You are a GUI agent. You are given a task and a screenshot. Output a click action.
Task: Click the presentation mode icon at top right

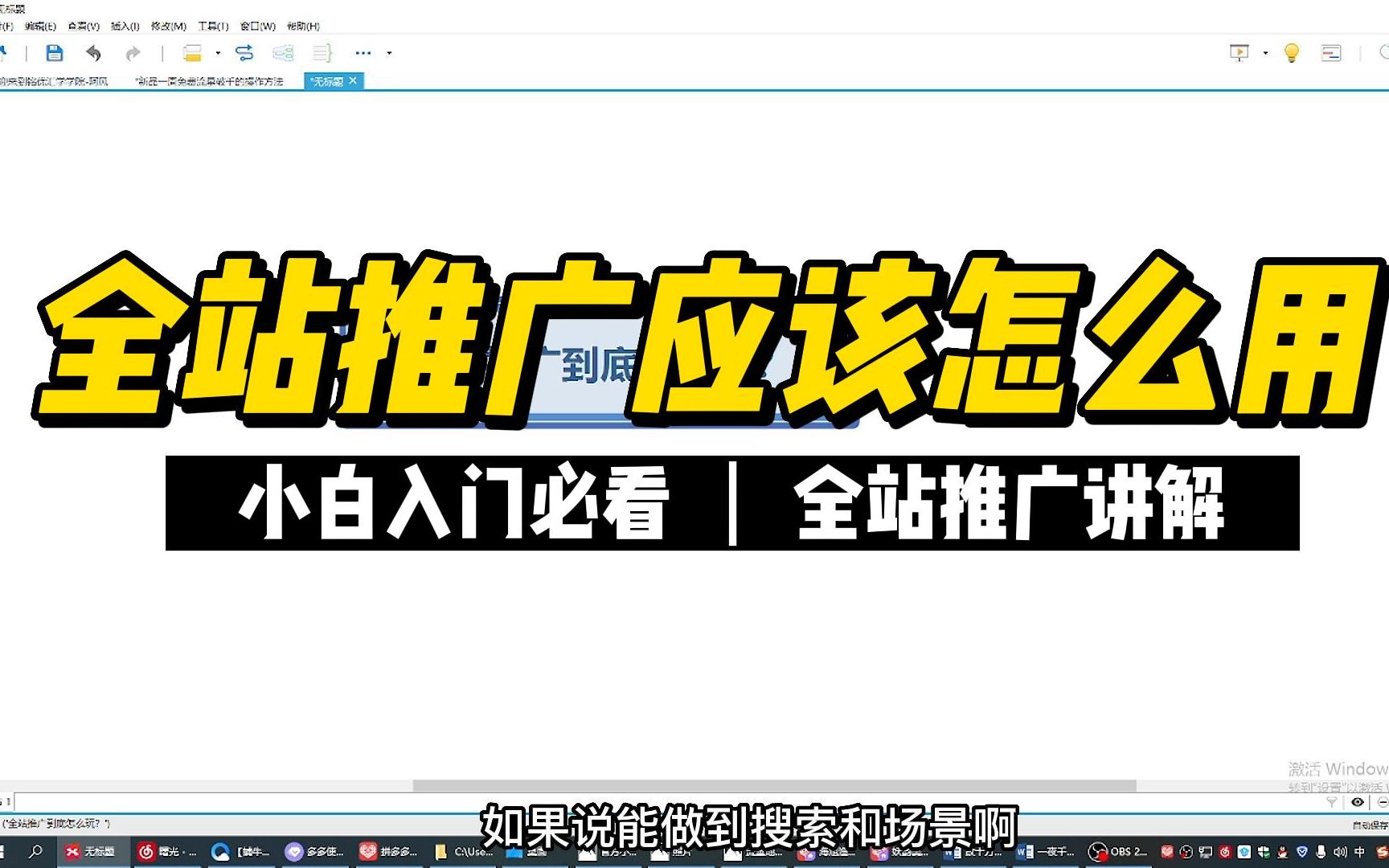click(1239, 53)
